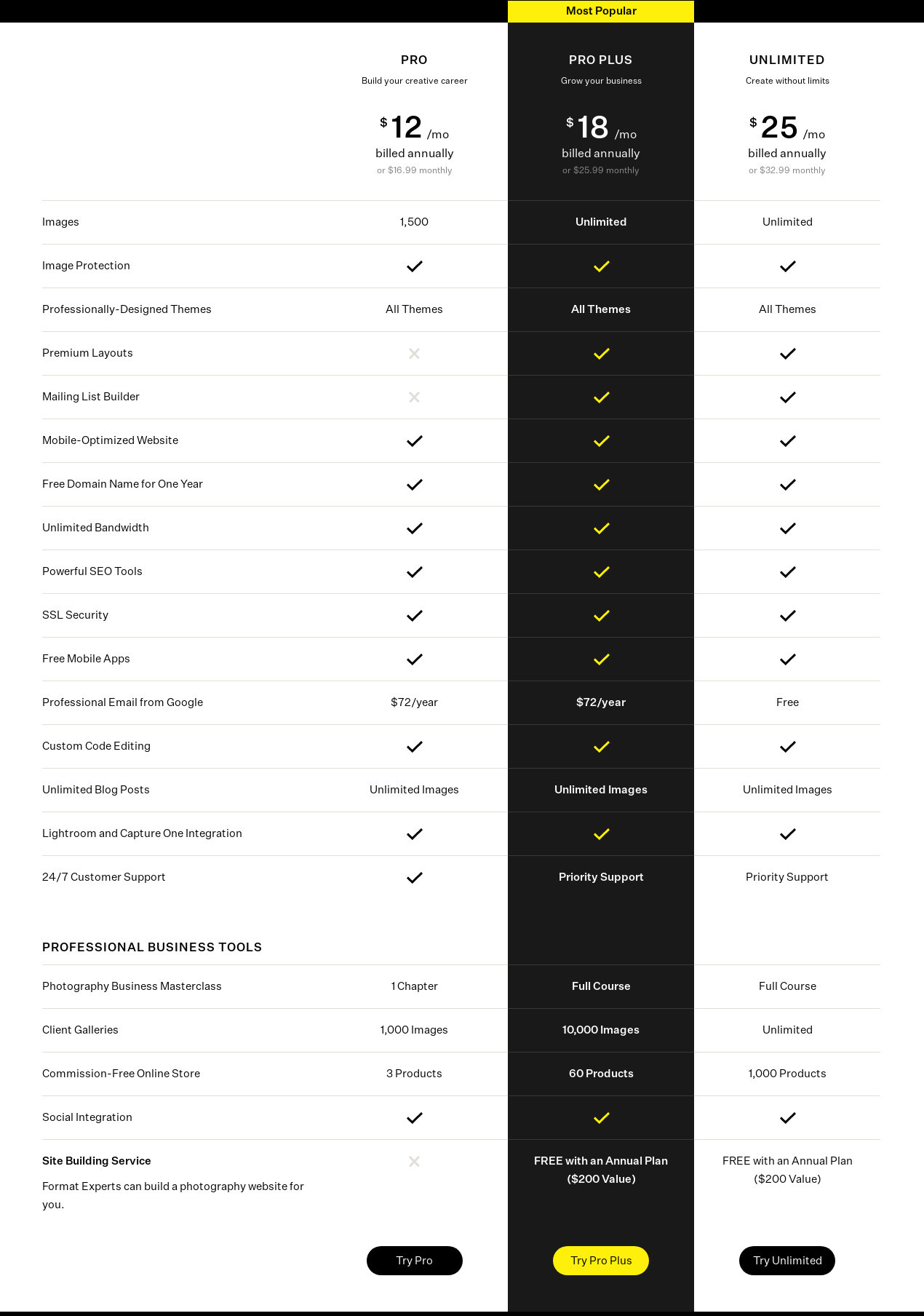Select the Most Popular banner

click(601, 11)
